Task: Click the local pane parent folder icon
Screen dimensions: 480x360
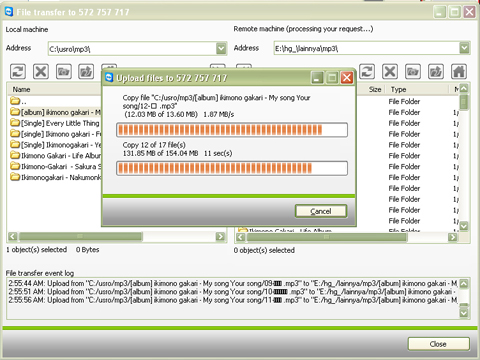Action: pos(86,72)
